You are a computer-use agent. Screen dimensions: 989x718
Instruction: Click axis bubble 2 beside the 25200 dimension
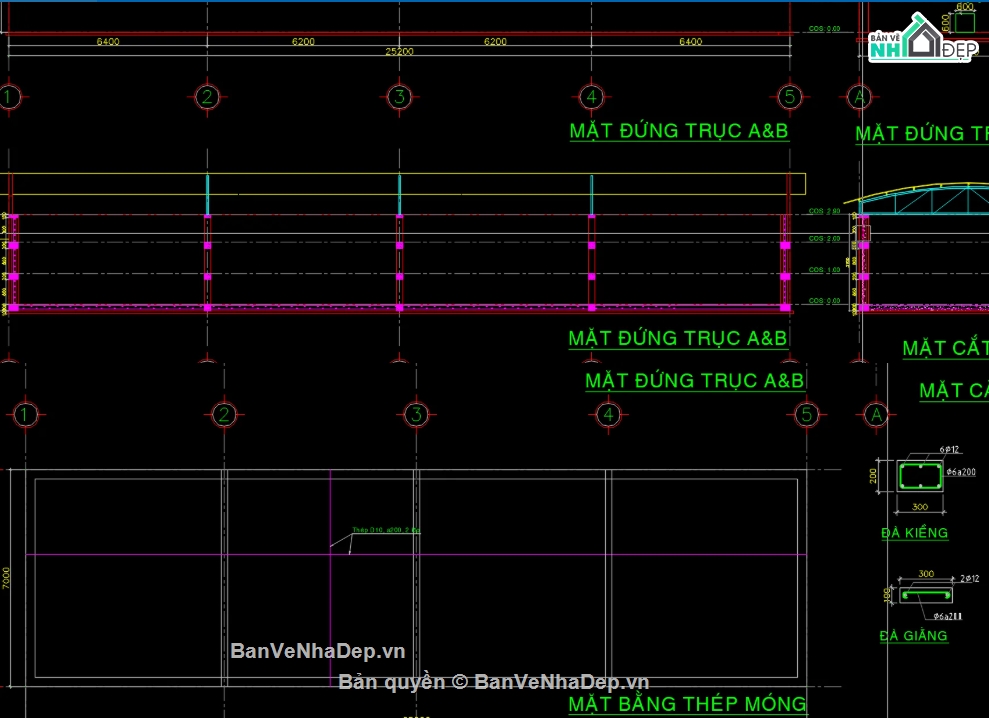point(207,97)
